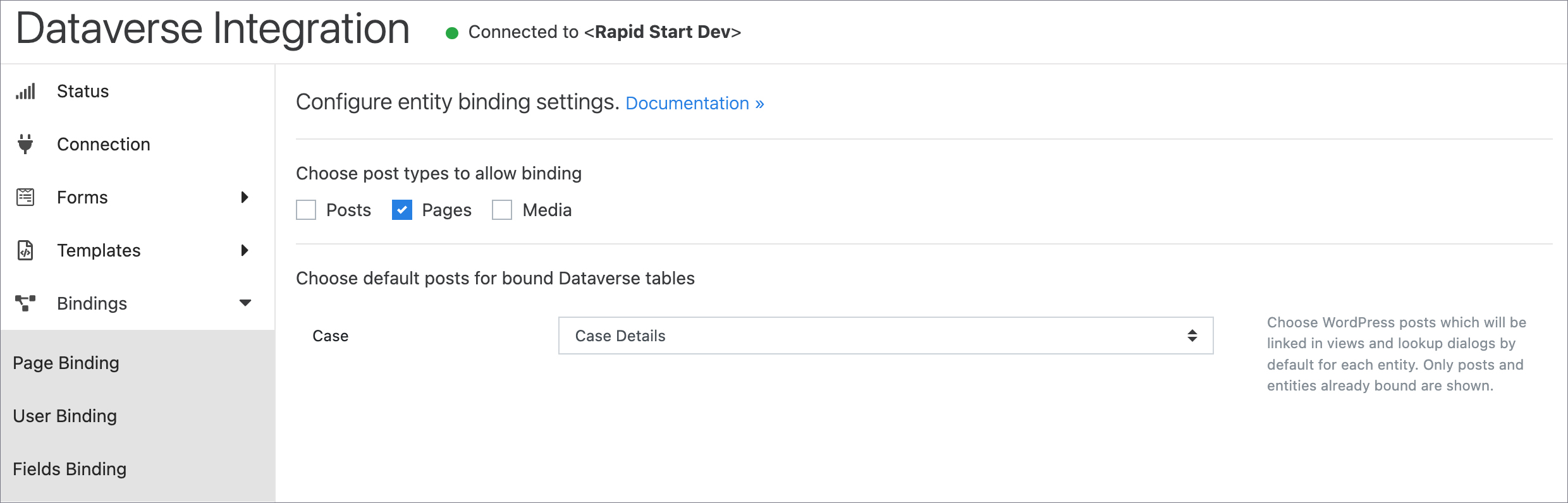Click the green connection status dot

pos(451,33)
